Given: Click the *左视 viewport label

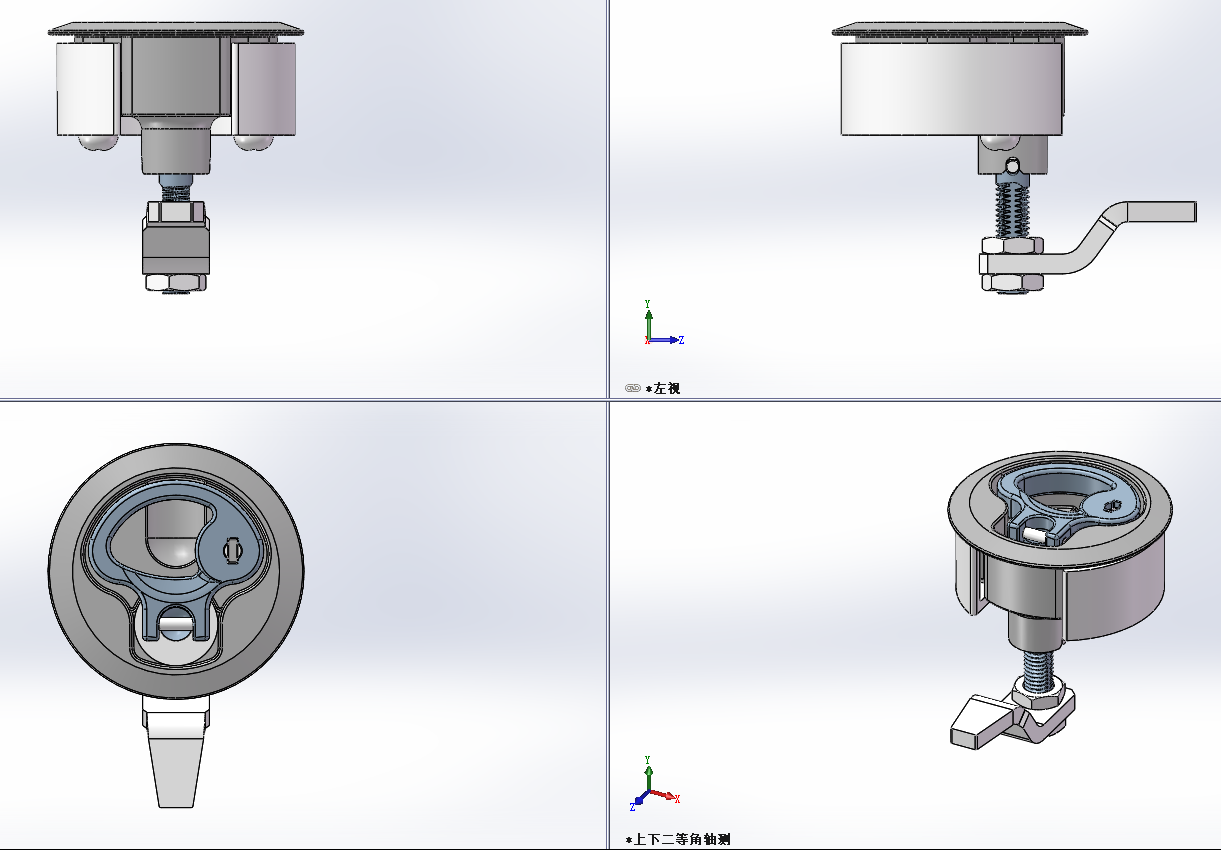Looking at the screenshot, I should coord(662,388).
